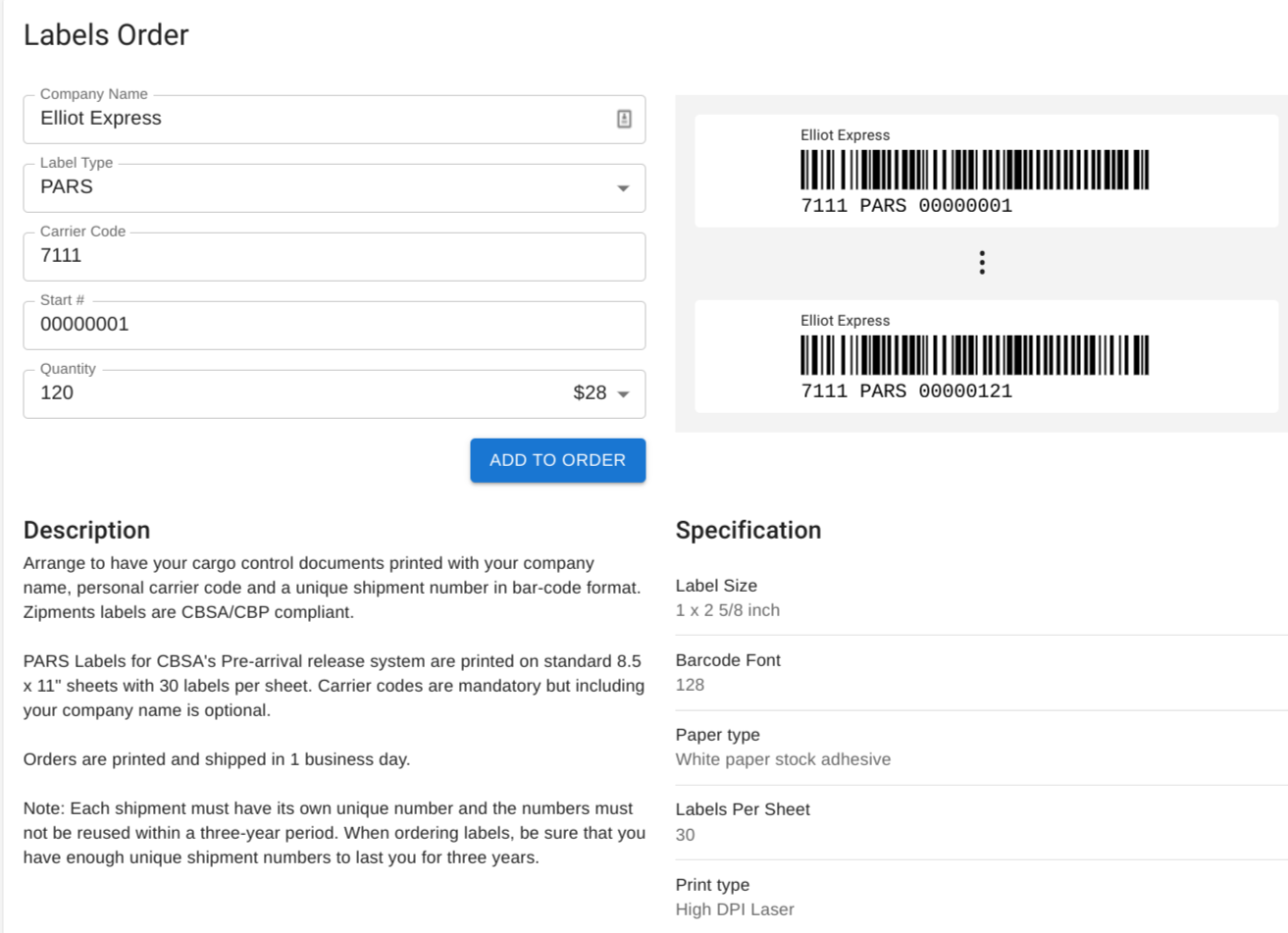Click the $28 price text

(590, 392)
